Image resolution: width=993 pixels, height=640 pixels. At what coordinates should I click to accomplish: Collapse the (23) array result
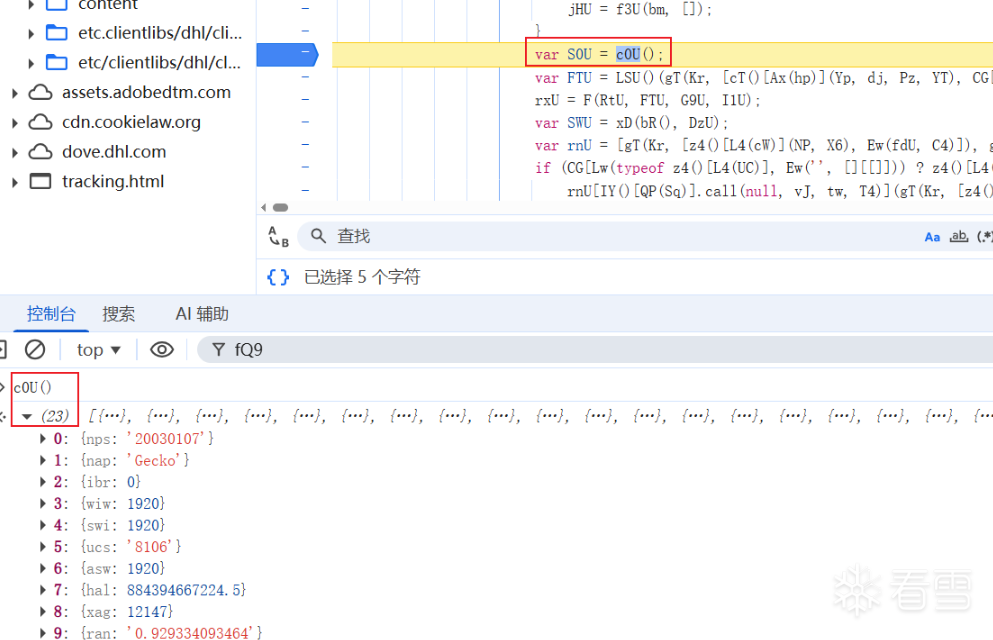27,416
